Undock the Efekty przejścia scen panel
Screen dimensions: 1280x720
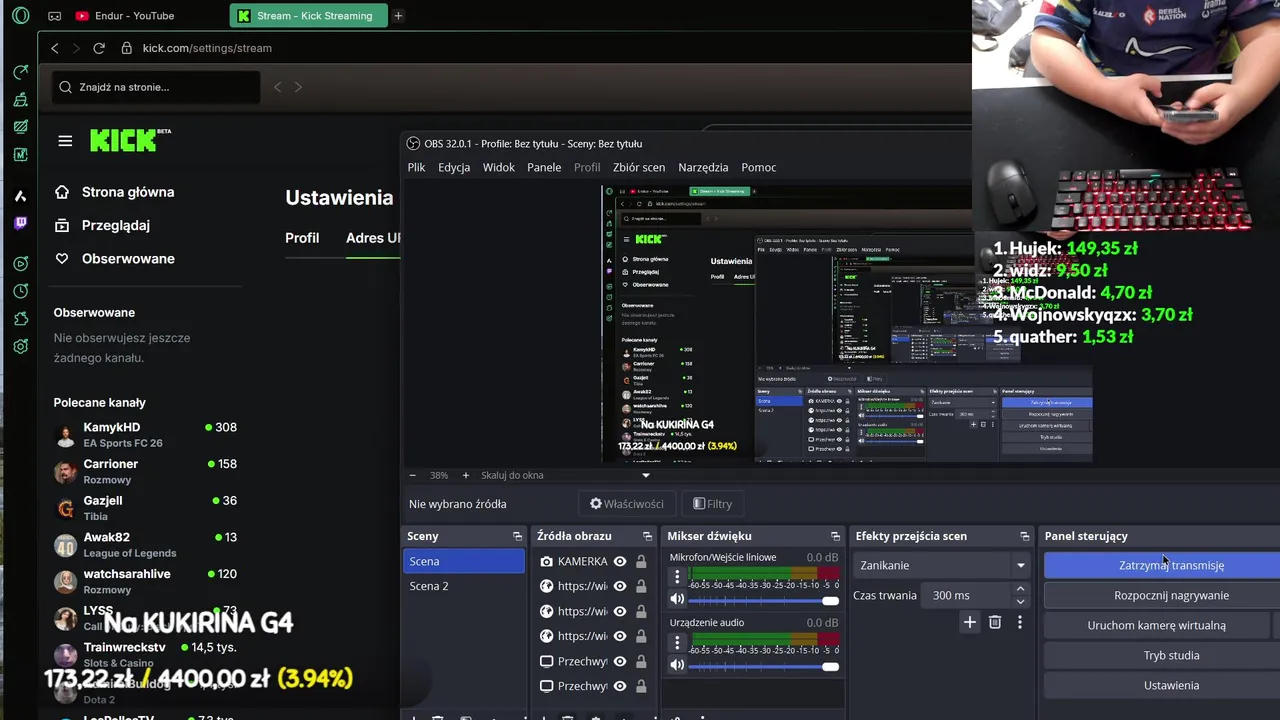point(1024,537)
